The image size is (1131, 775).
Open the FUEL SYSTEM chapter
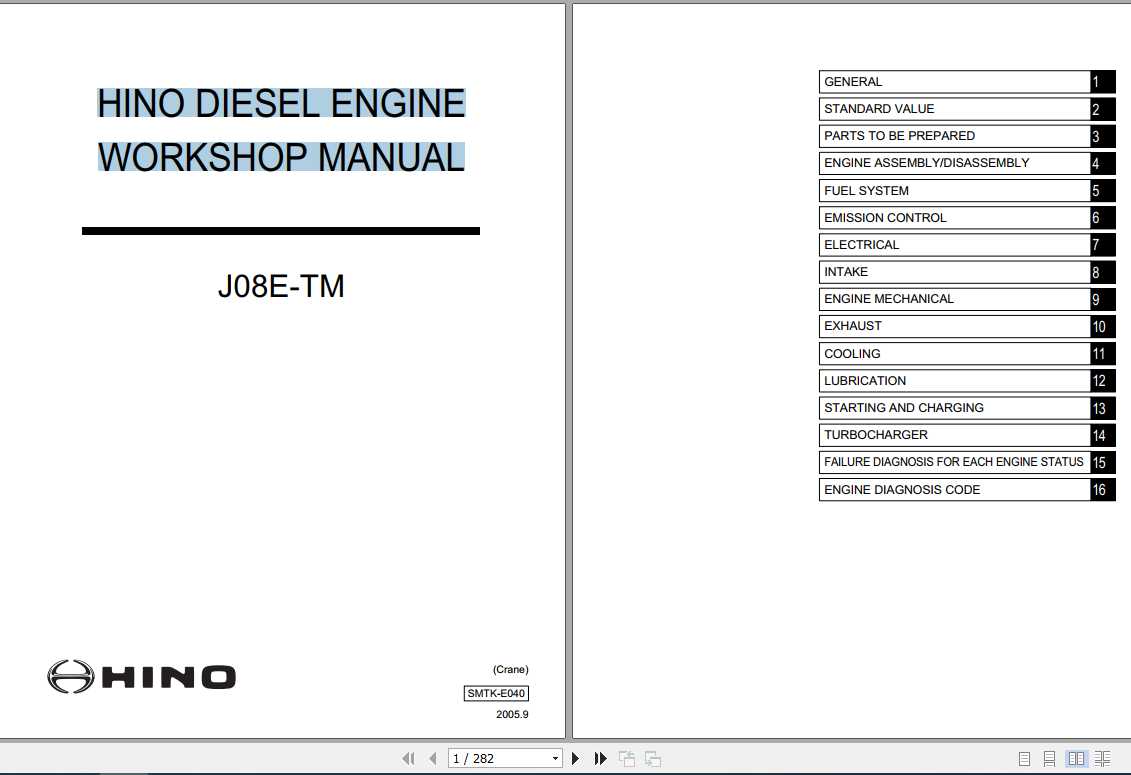click(x=967, y=191)
